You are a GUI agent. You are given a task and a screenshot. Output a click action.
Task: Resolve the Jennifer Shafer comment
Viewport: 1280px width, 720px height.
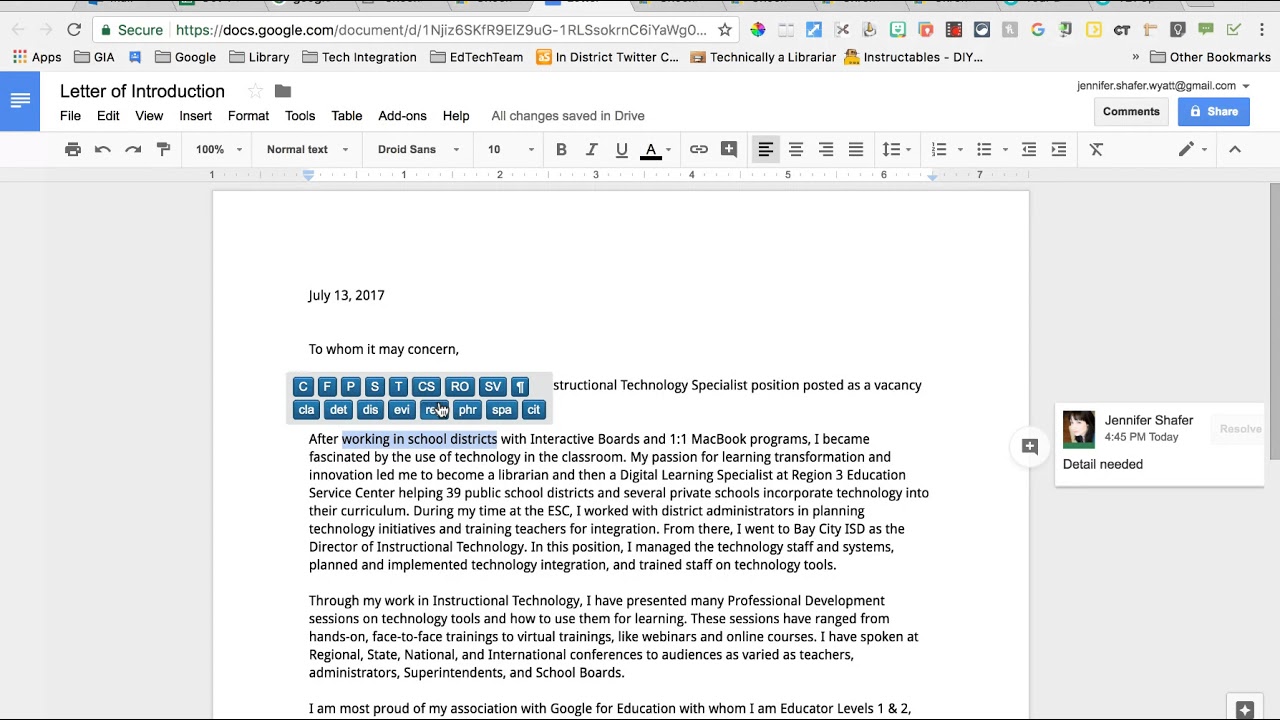coord(1240,429)
